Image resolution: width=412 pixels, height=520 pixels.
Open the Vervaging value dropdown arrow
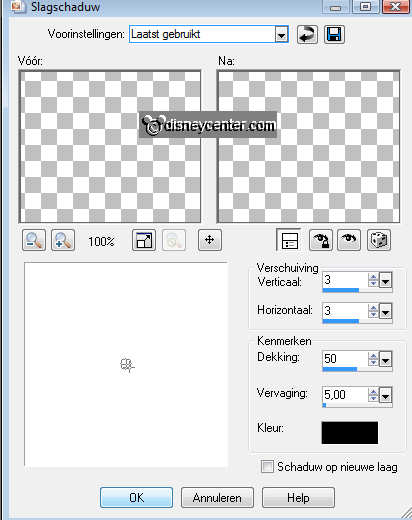pyautogui.click(x=385, y=395)
